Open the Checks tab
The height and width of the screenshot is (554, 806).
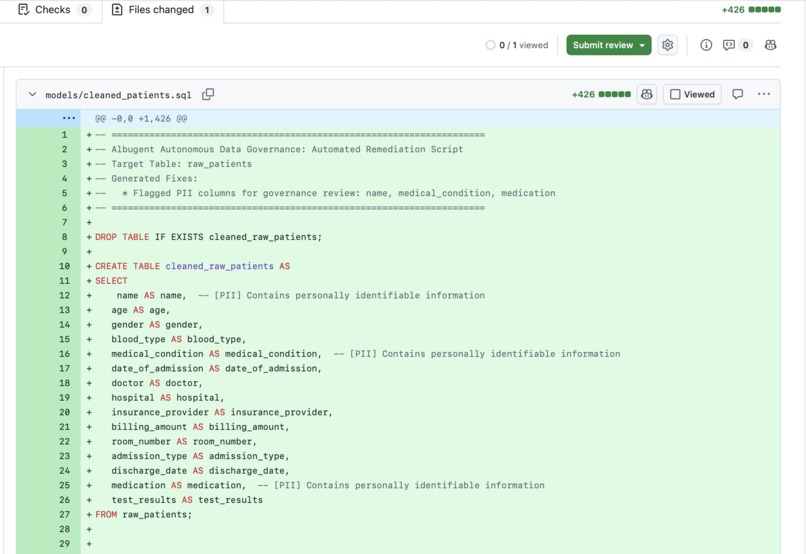[53, 10]
